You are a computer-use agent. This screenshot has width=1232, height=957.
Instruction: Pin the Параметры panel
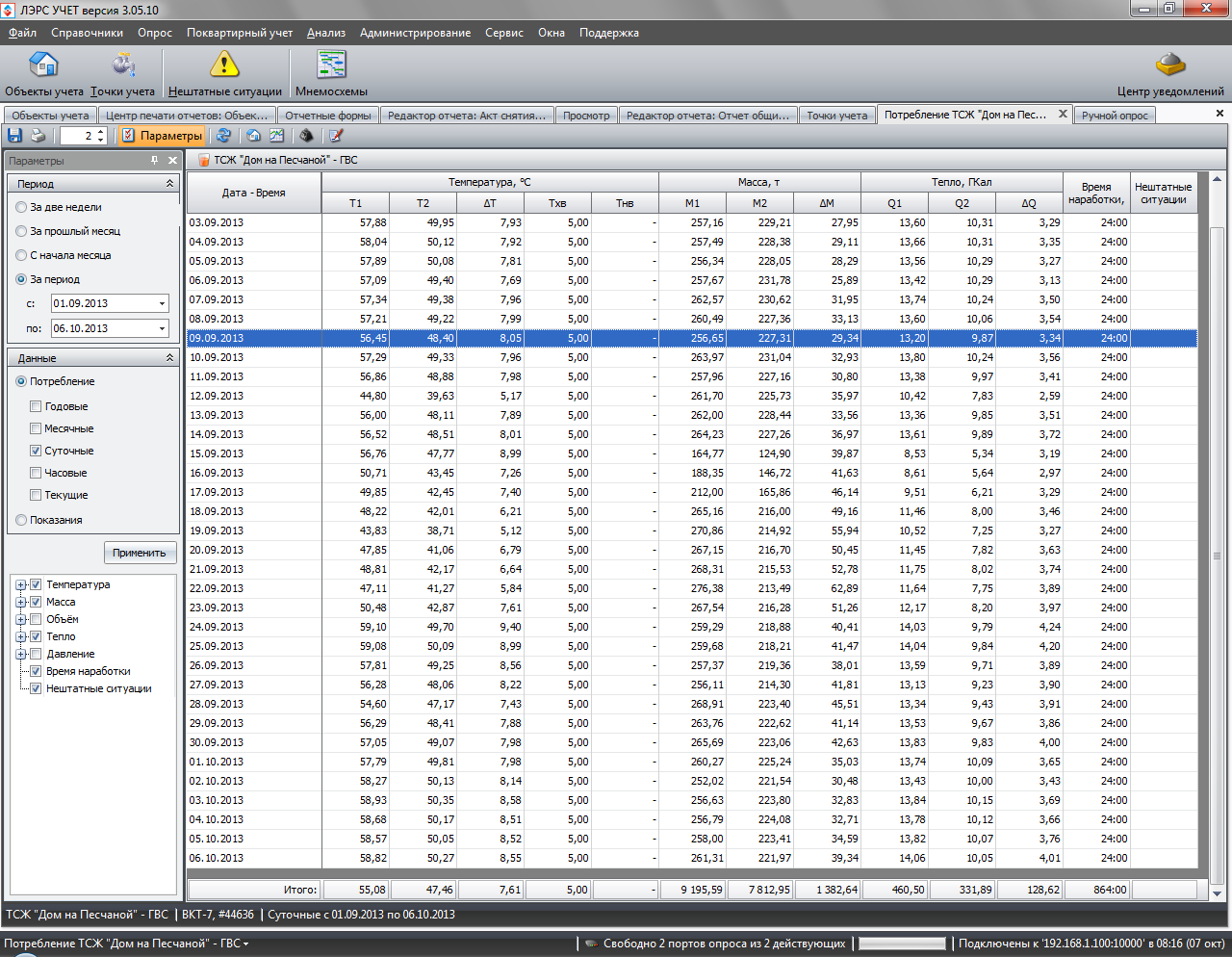155,161
